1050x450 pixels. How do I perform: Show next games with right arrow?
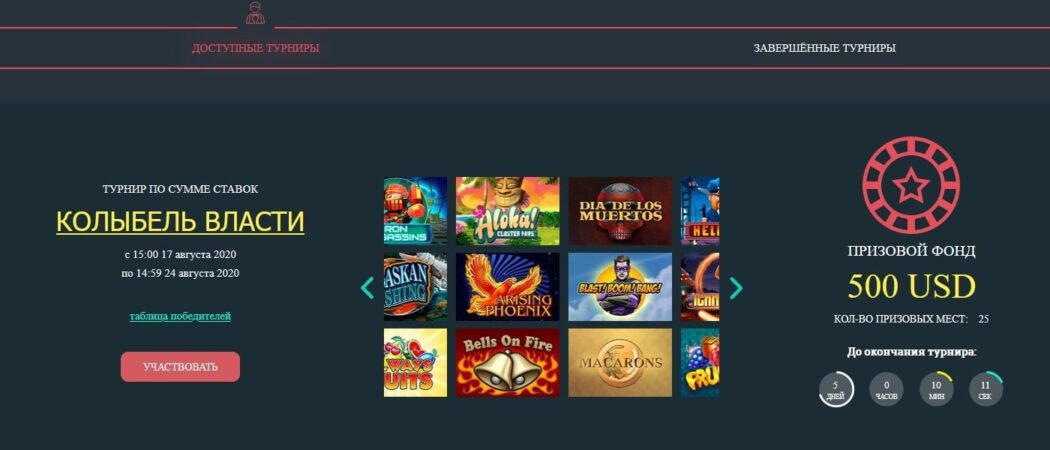(x=736, y=288)
